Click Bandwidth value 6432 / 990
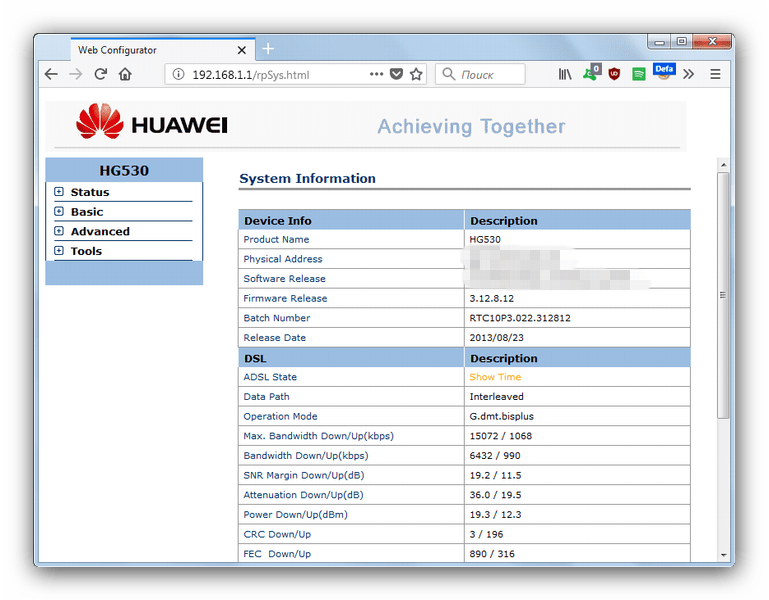The height and width of the screenshot is (600, 769). [495, 455]
